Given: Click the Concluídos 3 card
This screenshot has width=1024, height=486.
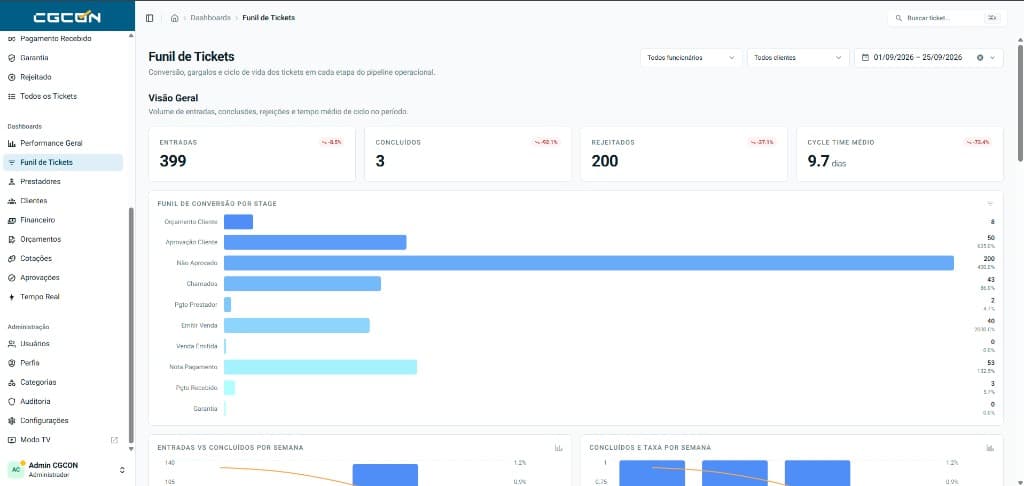Looking at the screenshot, I should click(468, 154).
